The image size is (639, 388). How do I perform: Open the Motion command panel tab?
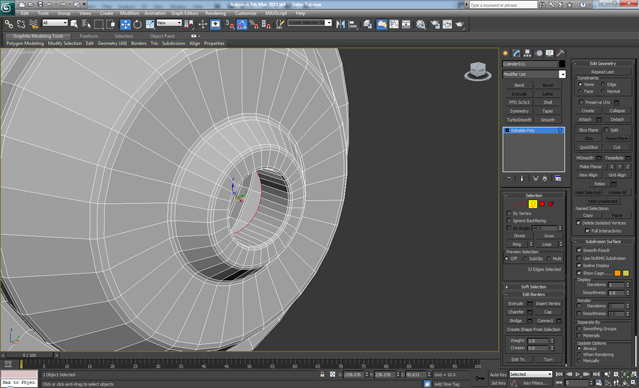539,53
